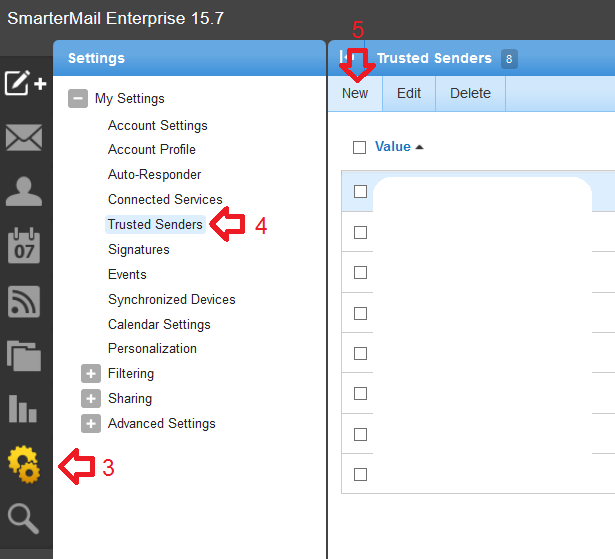
Task: Click the Sharing tree label
Action: pyautogui.click(x=130, y=399)
